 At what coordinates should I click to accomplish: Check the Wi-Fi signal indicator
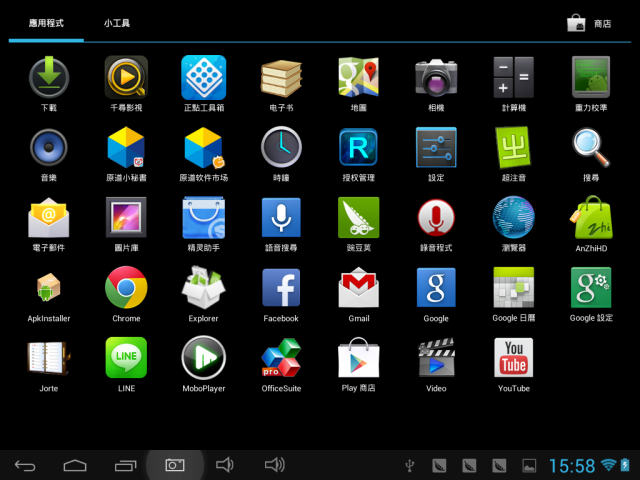point(608,465)
